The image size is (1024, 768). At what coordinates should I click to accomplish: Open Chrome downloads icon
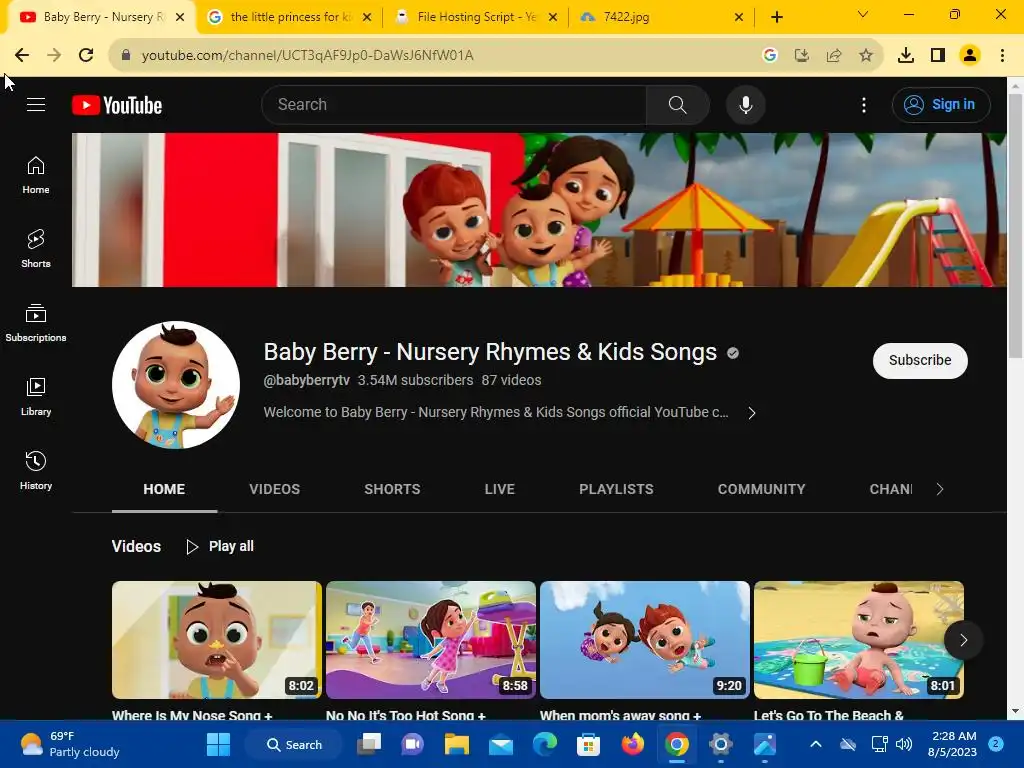click(906, 56)
